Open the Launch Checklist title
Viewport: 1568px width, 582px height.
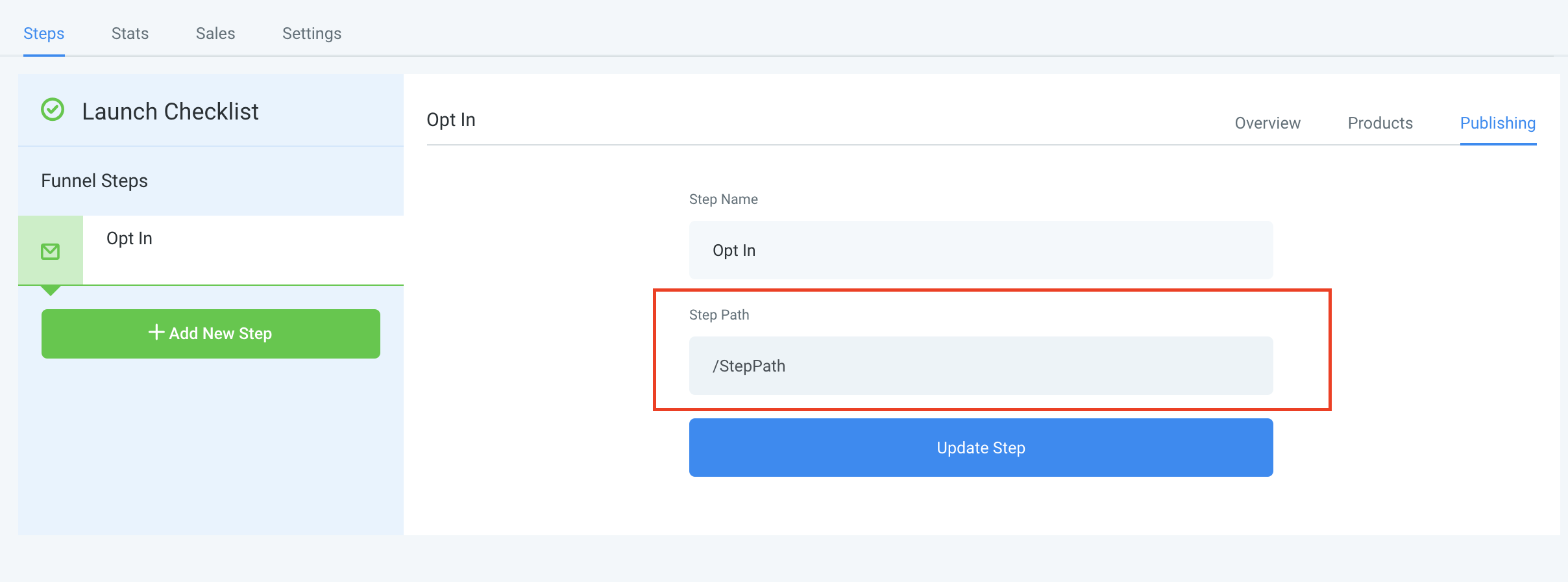[x=170, y=112]
